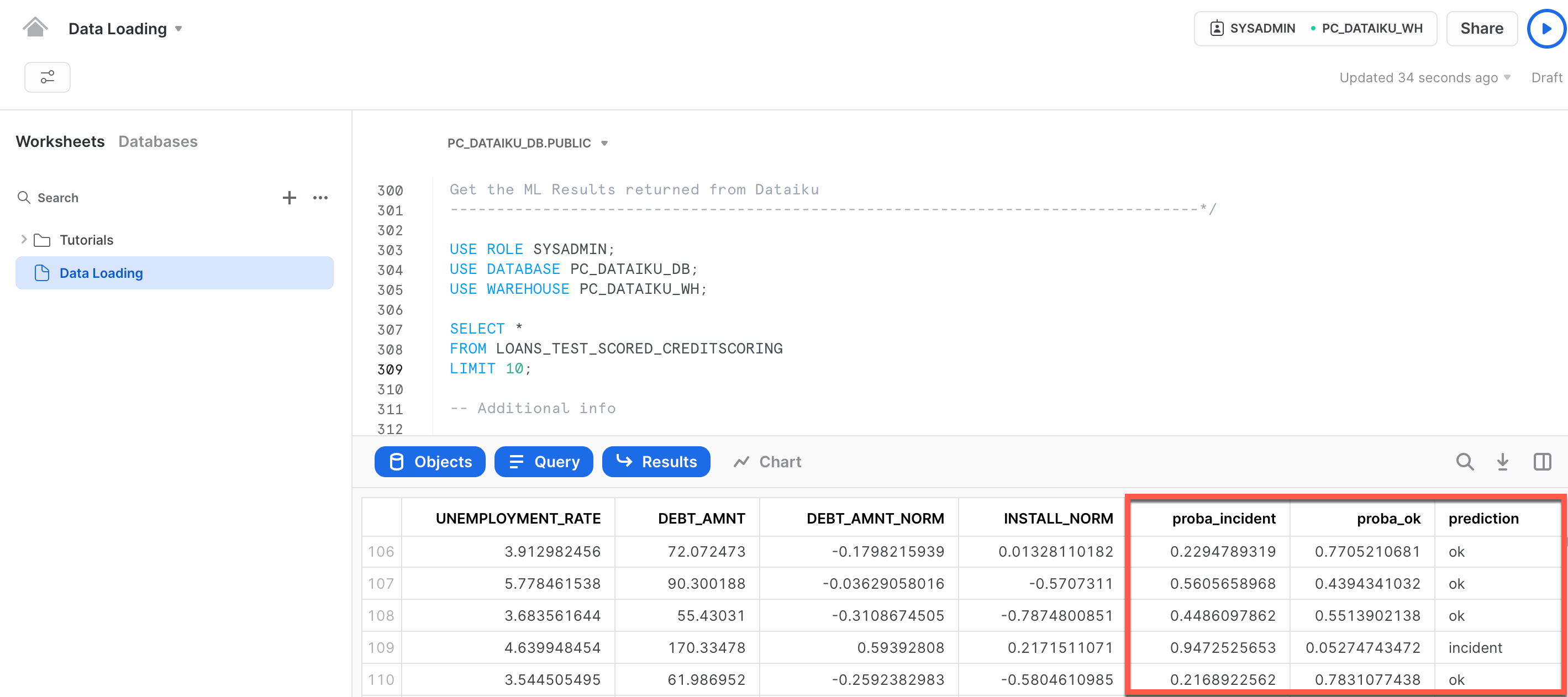Open the Data Loading title dropdown
This screenshot has width=1568, height=697.
point(178,29)
